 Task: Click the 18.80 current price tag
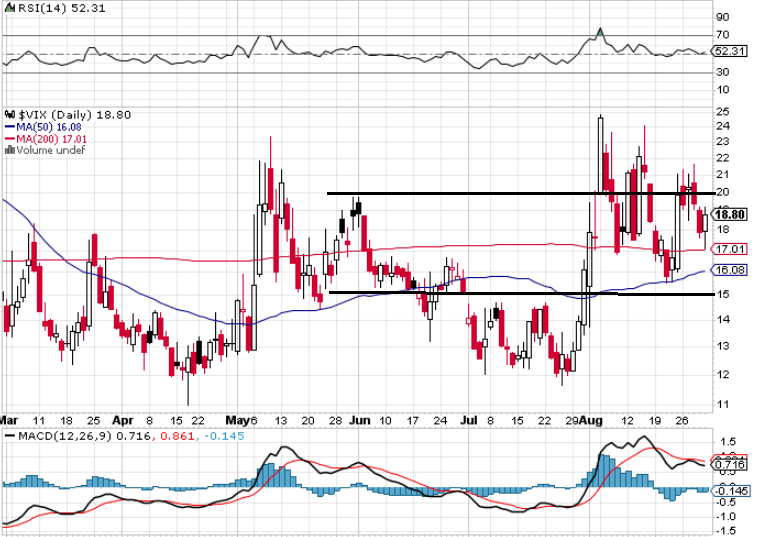(731, 214)
